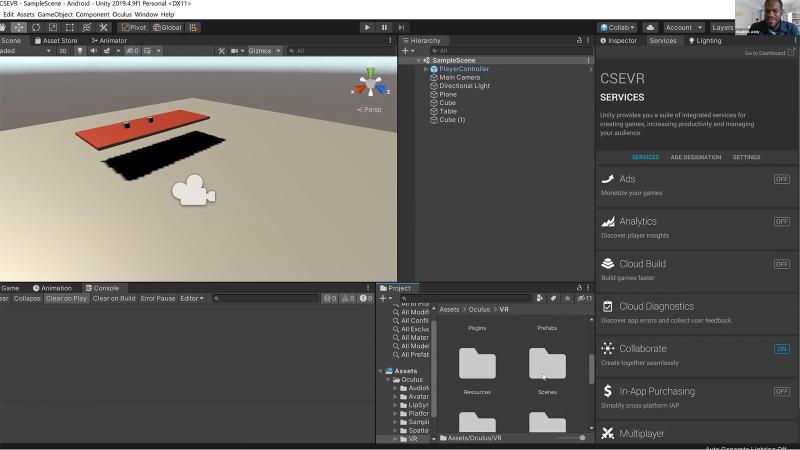
Task: Open the Scenes folder thumbnail
Action: point(547,365)
